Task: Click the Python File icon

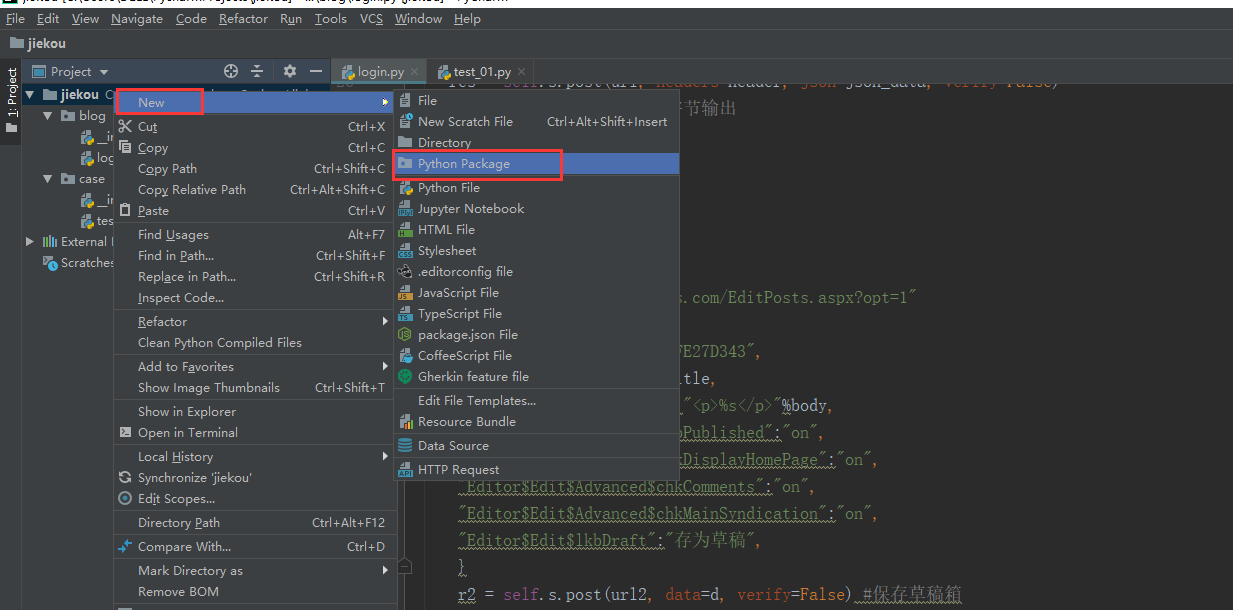Action: (405, 188)
